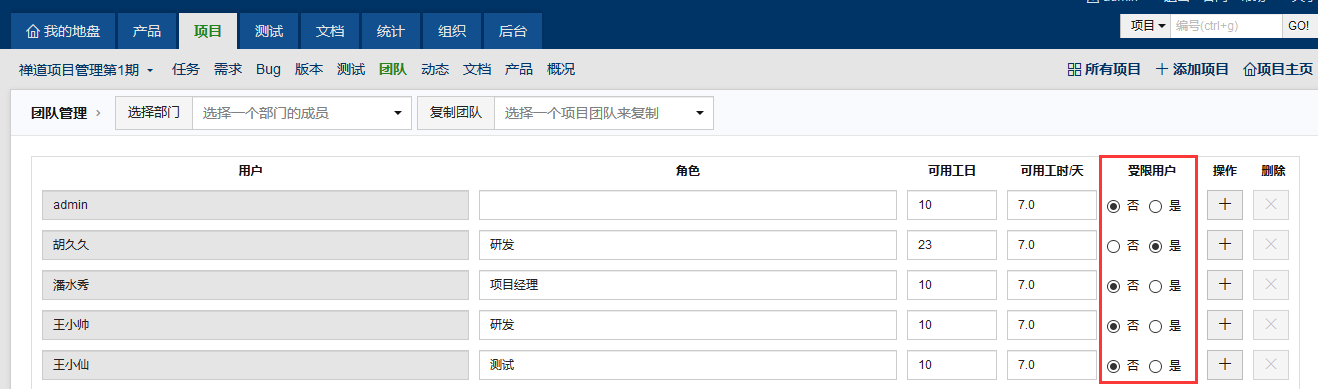Click the delete X in 胡久久 row
1318x389 pixels.
click(1271, 245)
